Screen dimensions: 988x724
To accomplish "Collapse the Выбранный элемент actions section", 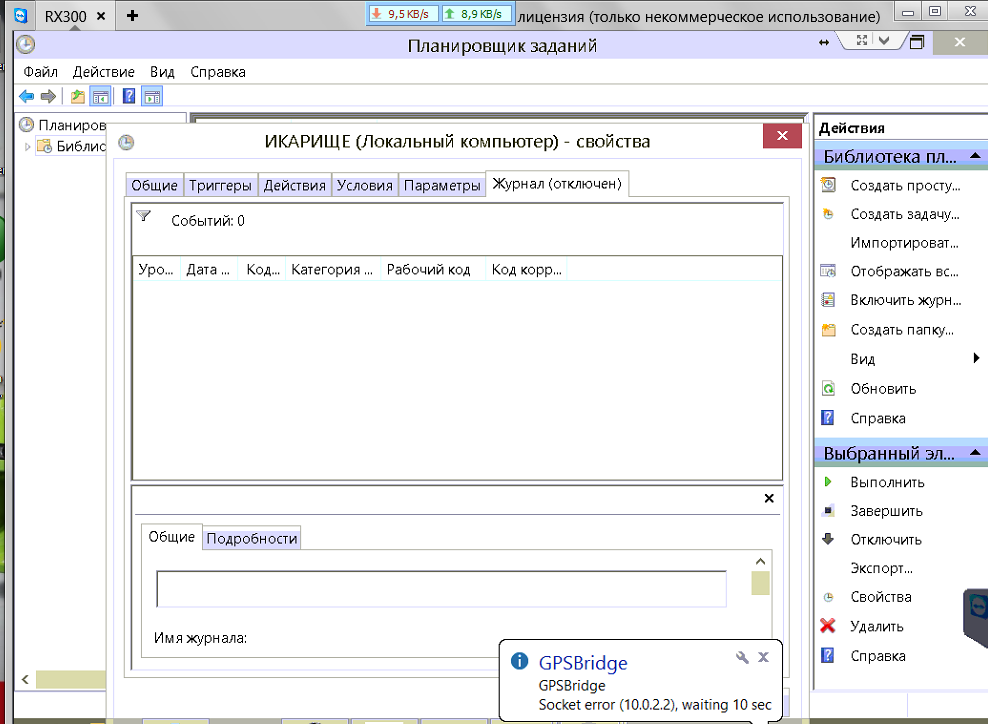I will pyautogui.click(x=975, y=453).
